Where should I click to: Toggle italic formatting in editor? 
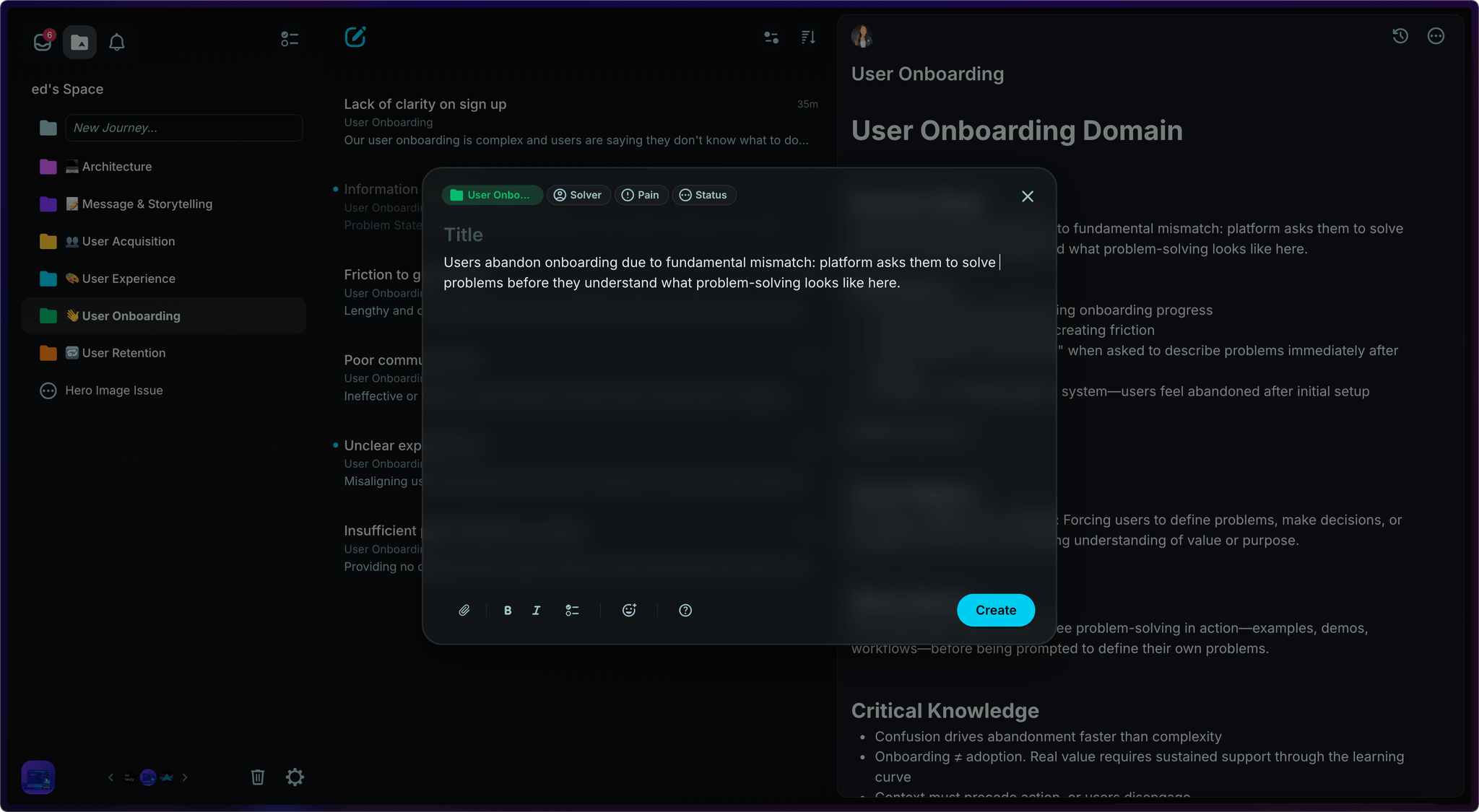click(x=536, y=611)
